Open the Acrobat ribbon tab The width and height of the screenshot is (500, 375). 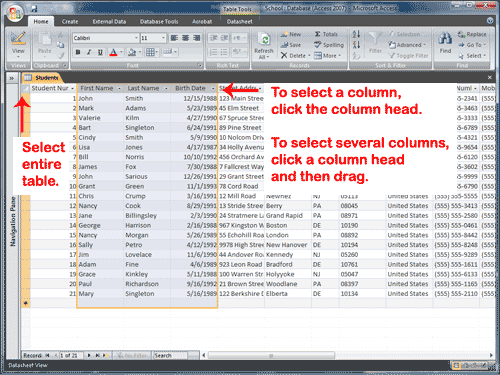point(202,21)
